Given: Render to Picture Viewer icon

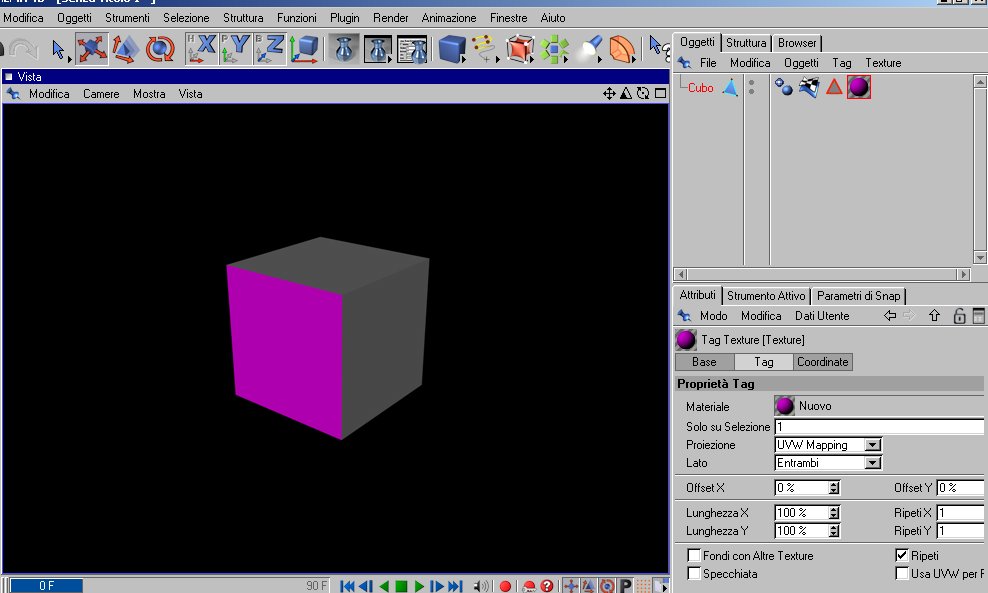Looking at the screenshot, I should click(x=378, y=49).
